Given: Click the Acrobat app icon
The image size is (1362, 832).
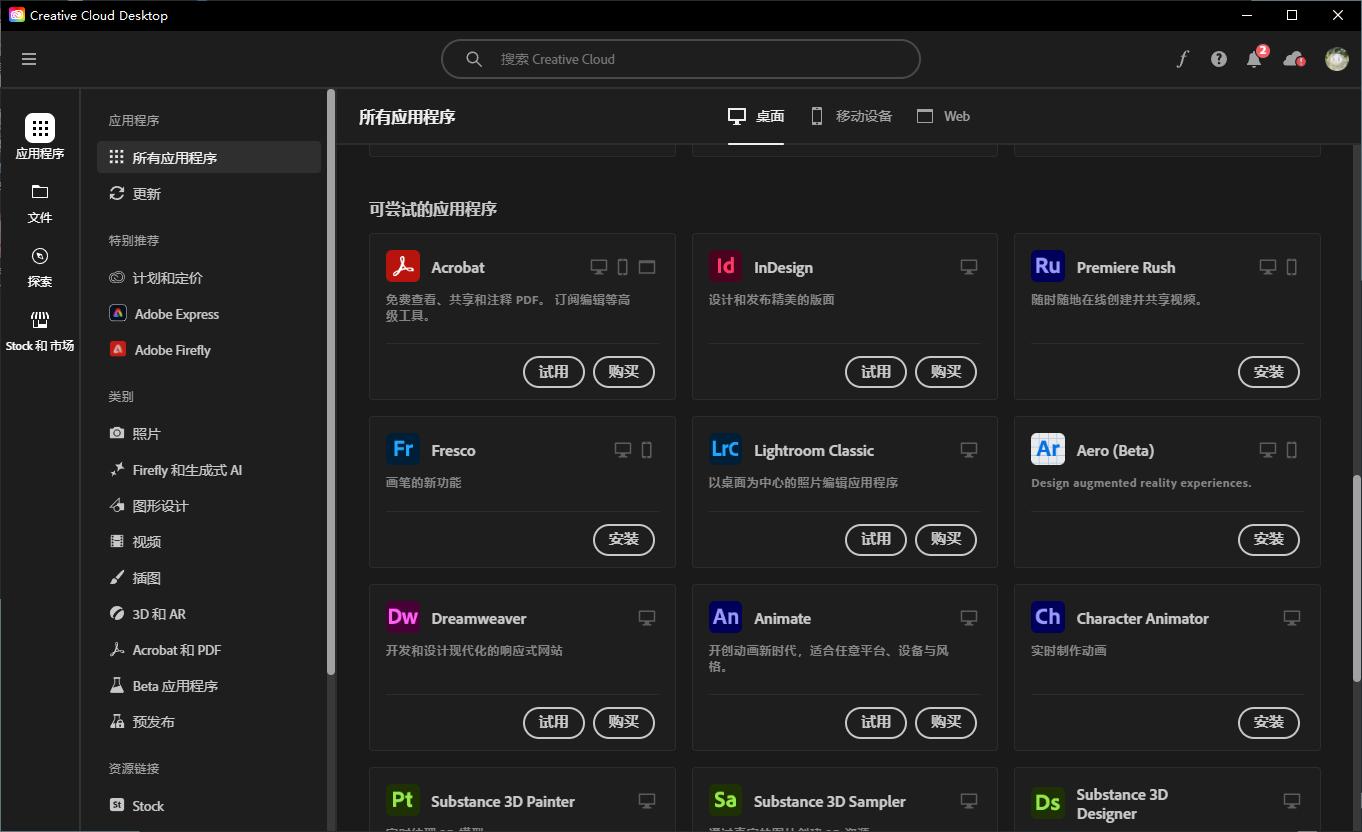Looking at the screenshot, I should [x=403, y=266].
